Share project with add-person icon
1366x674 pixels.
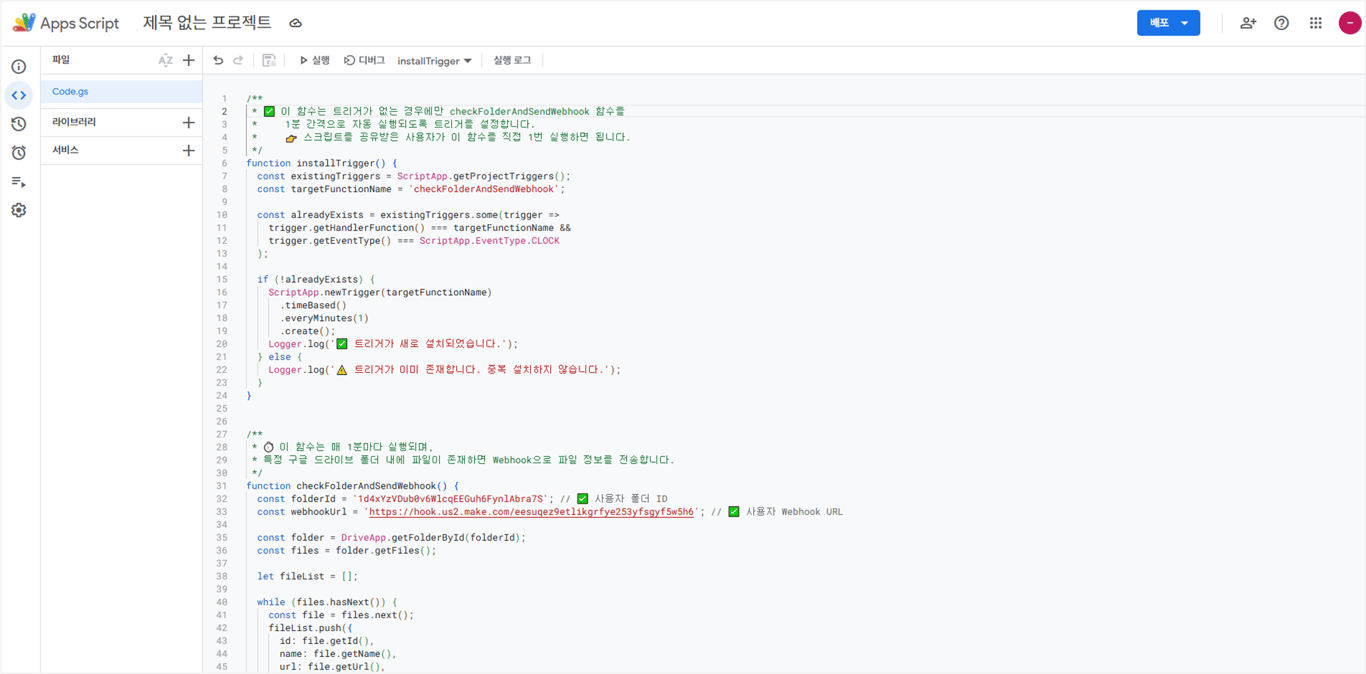pyautogui.click(x=1248, y=23)
